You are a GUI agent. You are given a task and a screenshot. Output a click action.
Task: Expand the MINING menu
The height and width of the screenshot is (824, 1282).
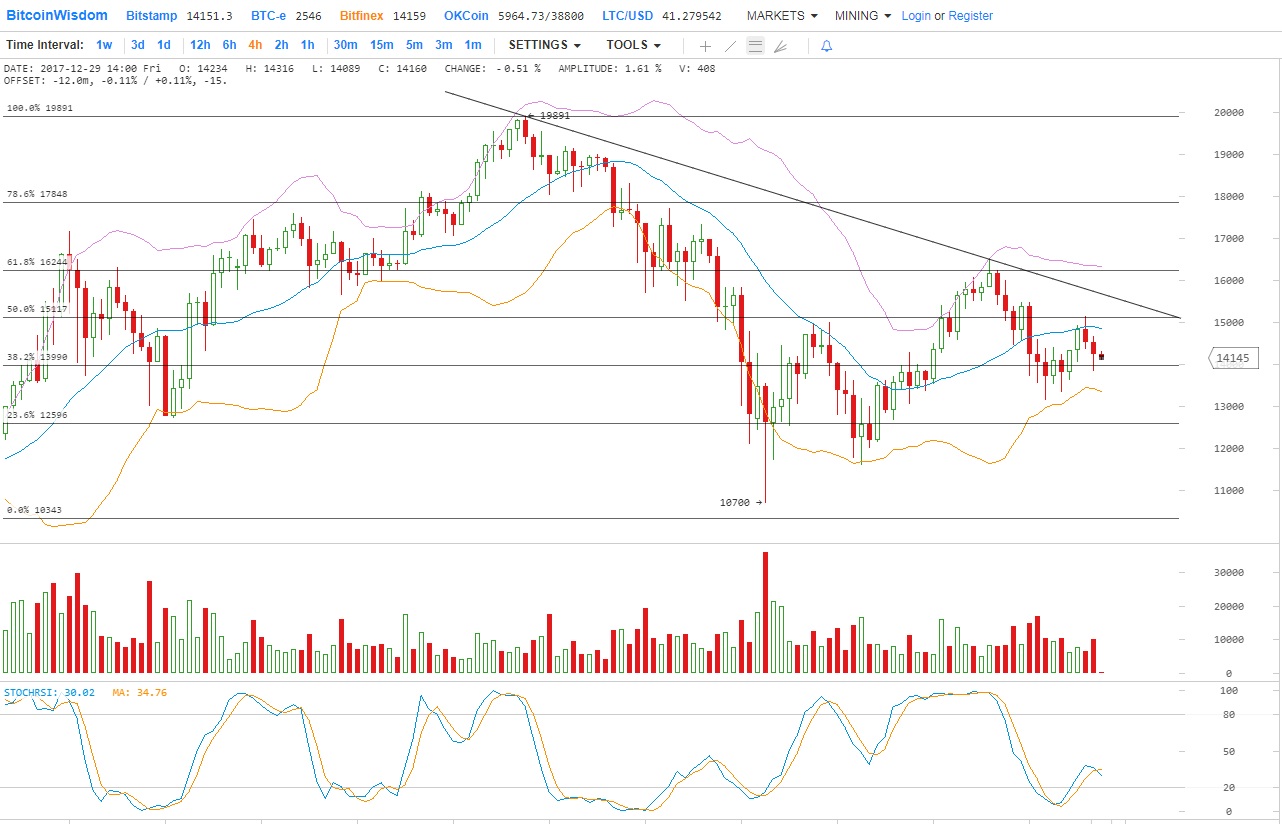click(x=863, y=16)
